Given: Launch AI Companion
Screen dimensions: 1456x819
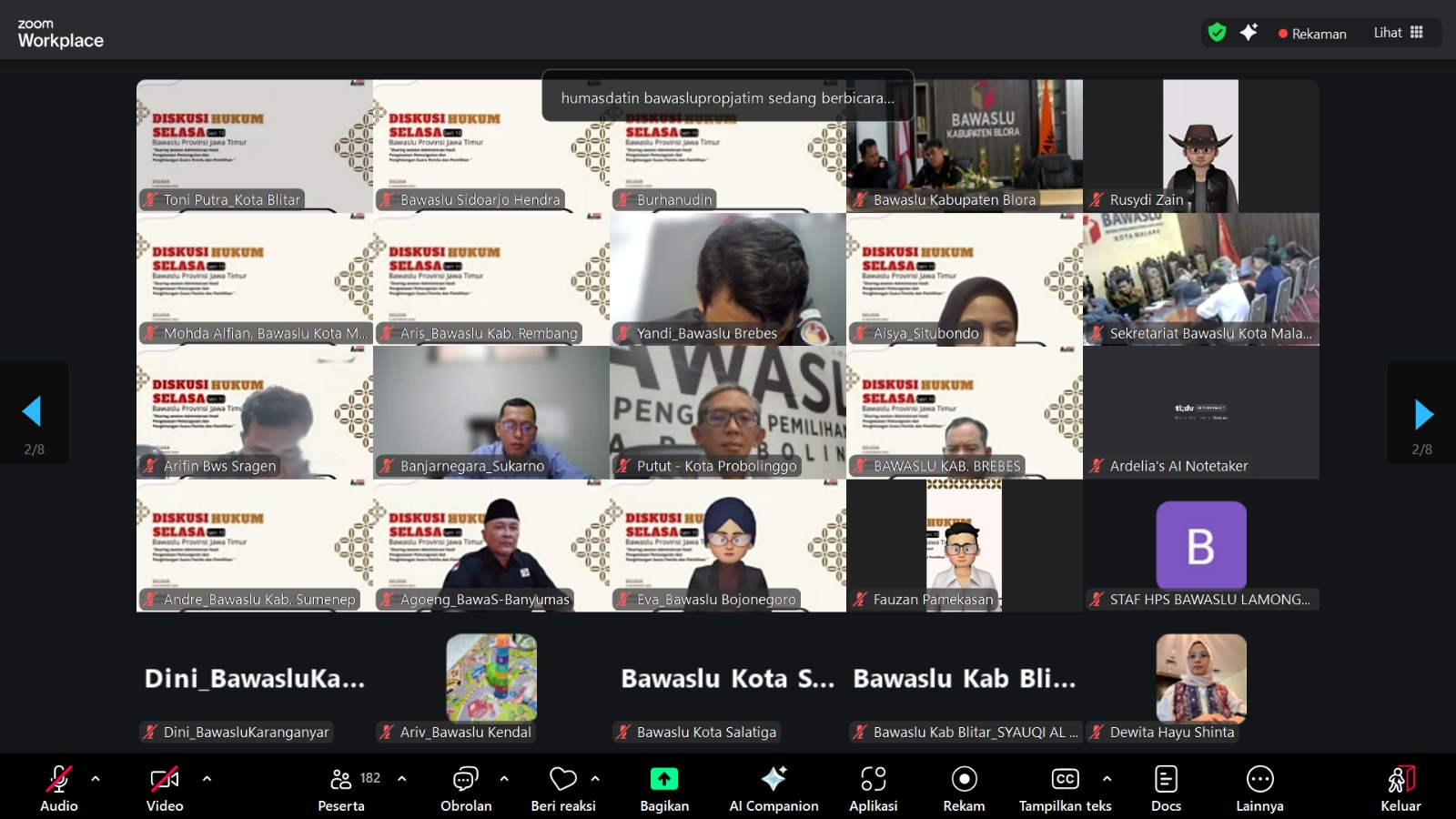Looking at the screenshot, I should [x=773, y=787].
